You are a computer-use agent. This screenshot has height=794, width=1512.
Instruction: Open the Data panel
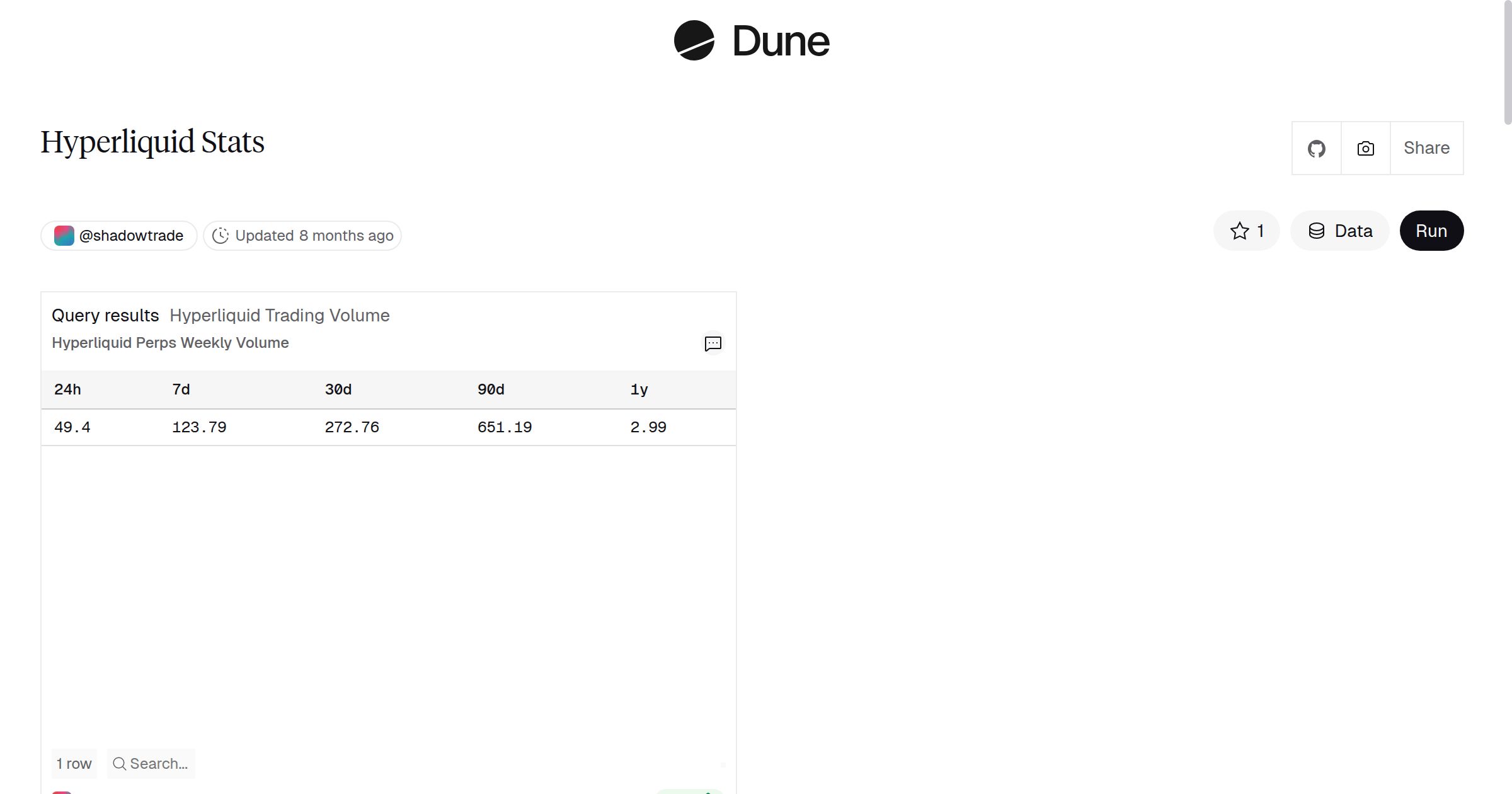coord(1339,231)
